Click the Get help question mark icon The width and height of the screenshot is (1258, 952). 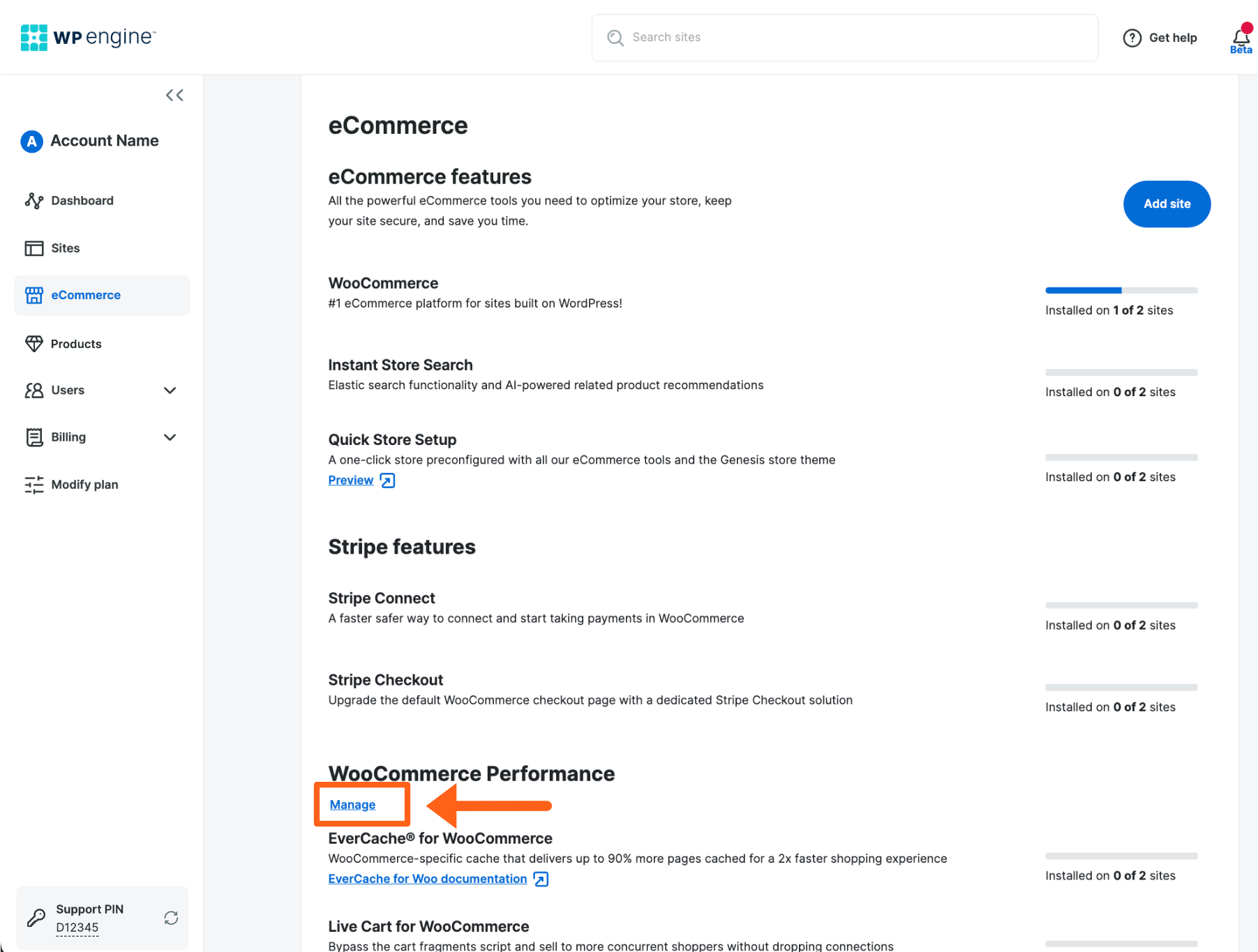pyautogui.click(x=1132, y=38)
